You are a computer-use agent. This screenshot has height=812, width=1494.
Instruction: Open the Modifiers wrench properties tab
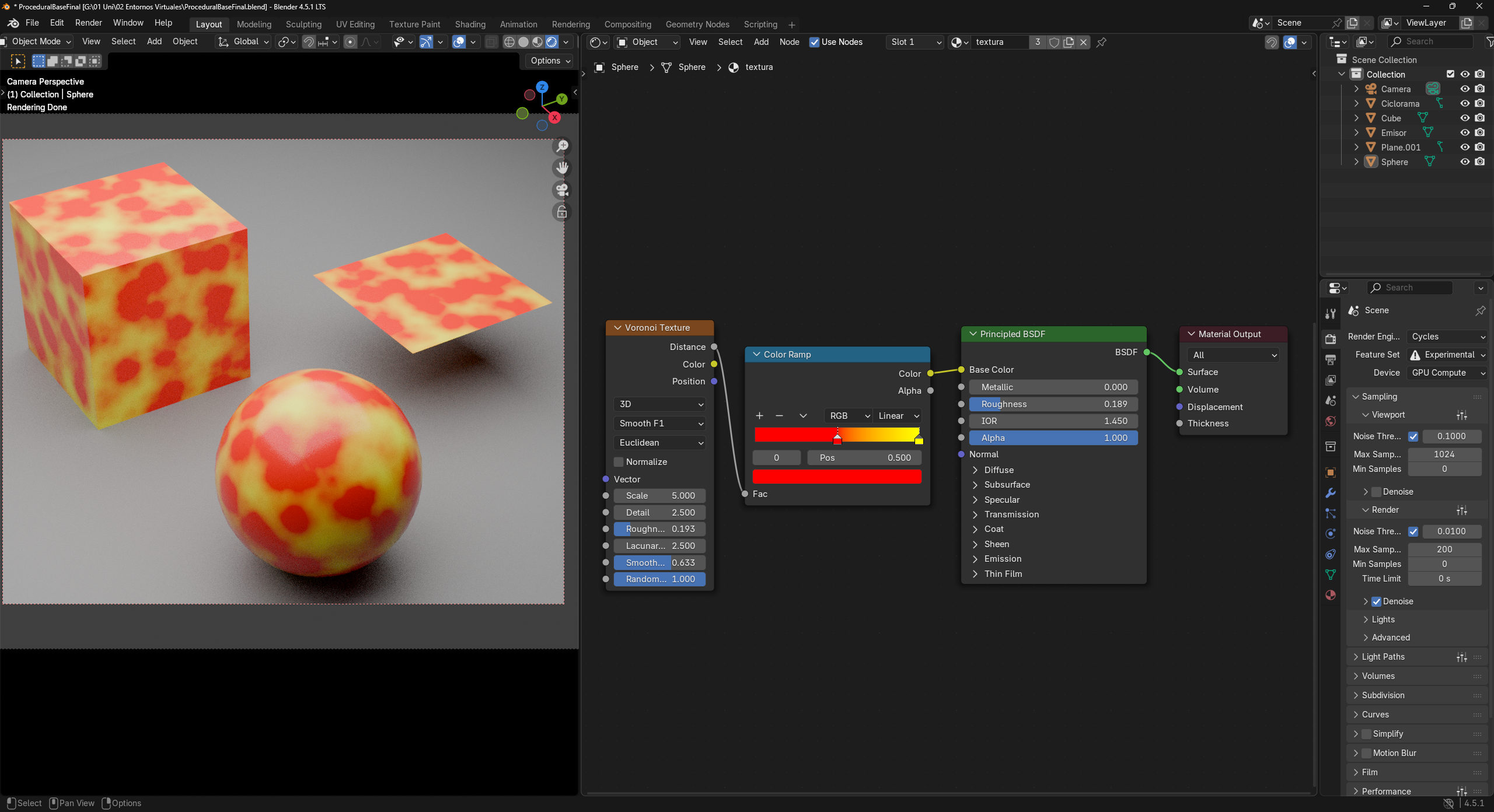click(1331, 493)
